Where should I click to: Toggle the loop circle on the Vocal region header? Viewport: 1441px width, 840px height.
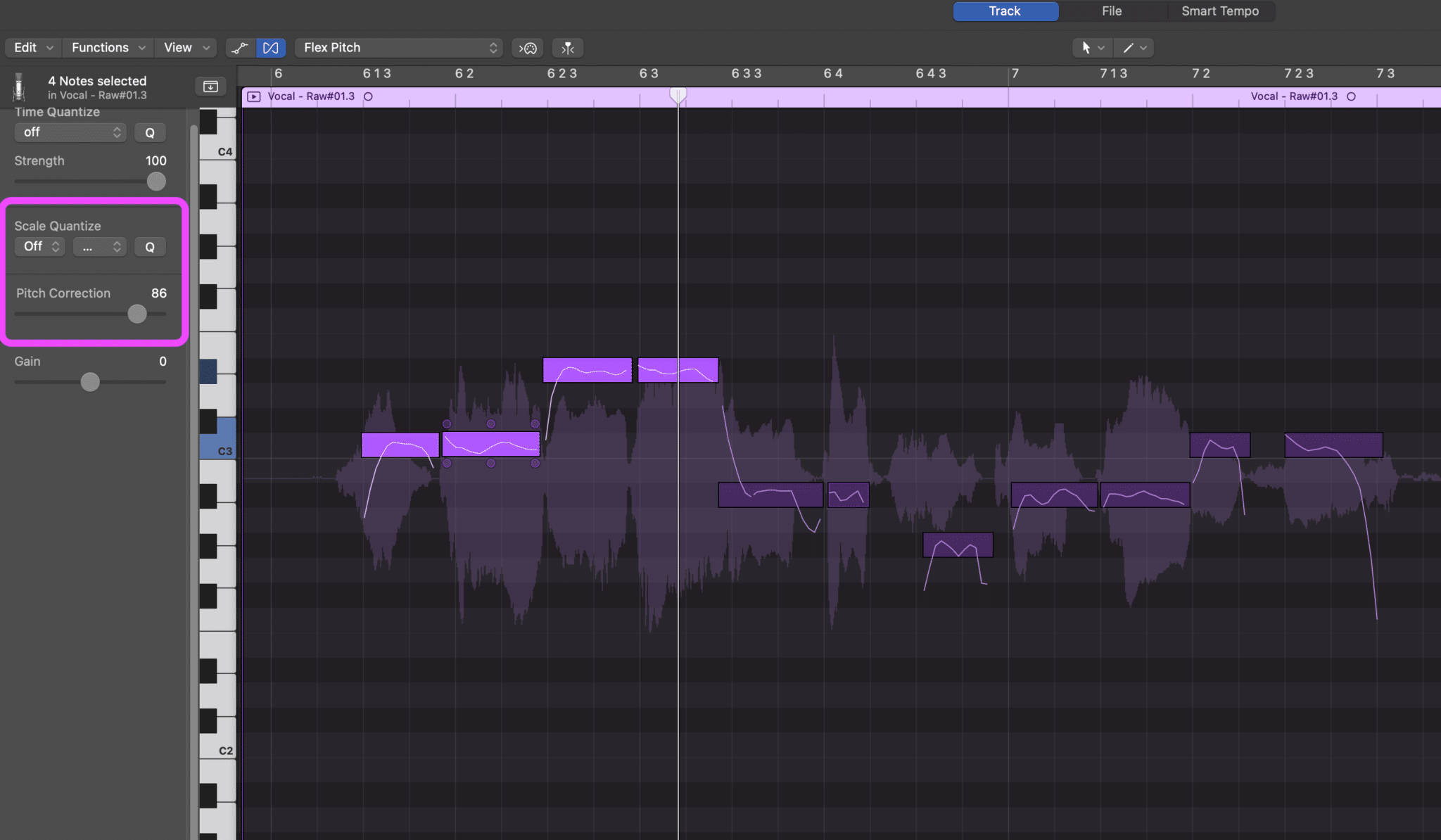click(369, 96)
